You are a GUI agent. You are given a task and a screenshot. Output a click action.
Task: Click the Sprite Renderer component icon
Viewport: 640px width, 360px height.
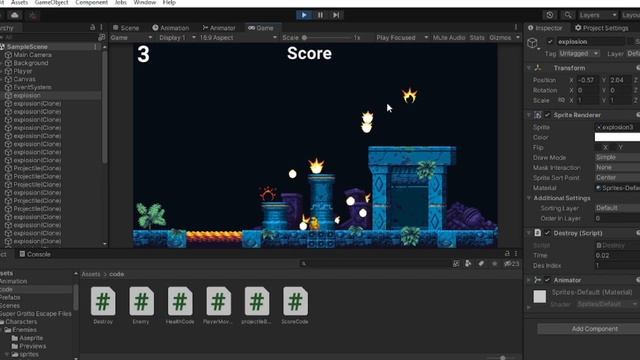538,115
